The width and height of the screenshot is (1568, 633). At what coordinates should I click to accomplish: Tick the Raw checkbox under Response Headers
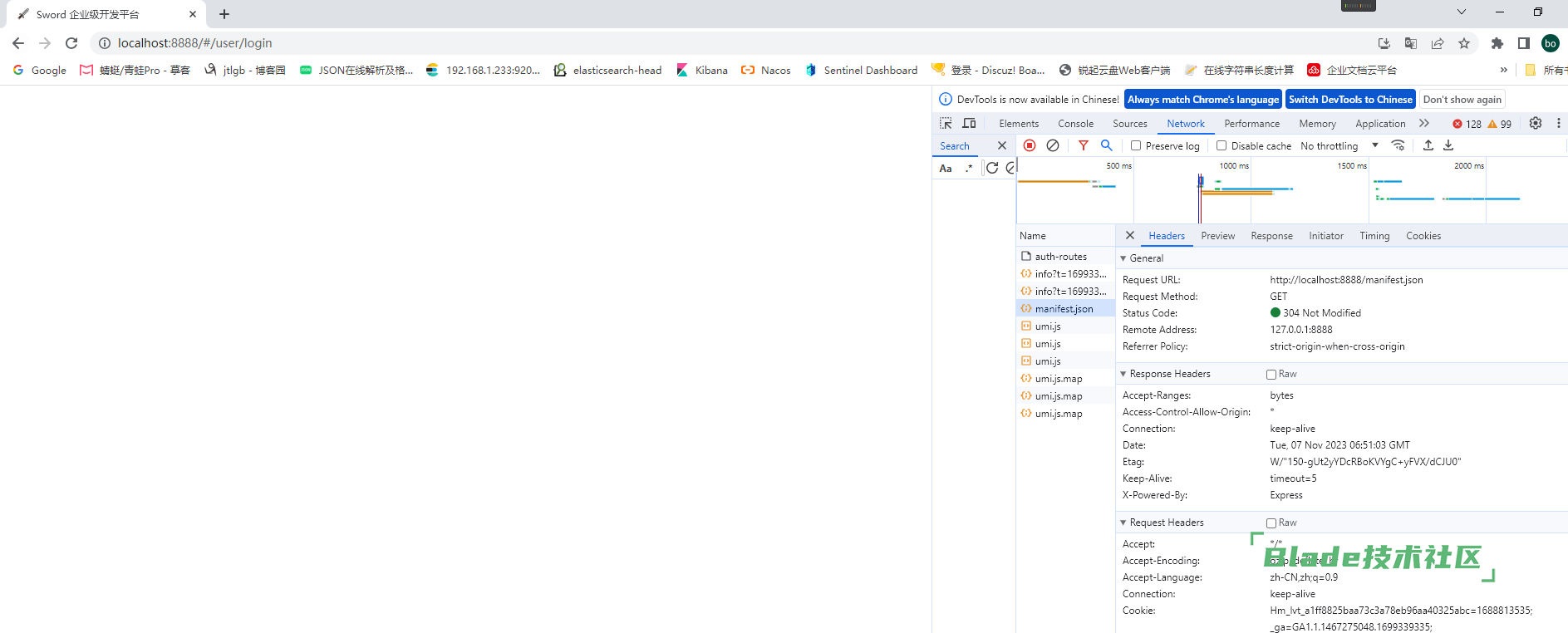pyautogui.click(x=1271, y=375)
